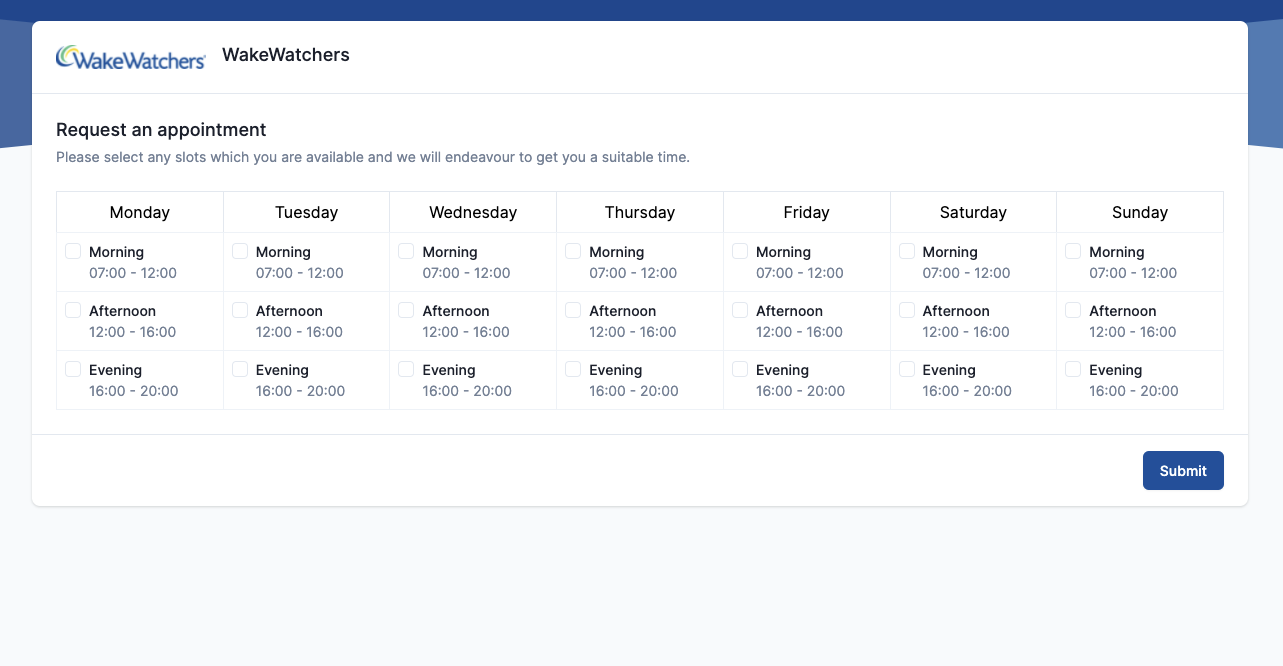Check the Wednesday Afternoon checkbox
The height and width of the screenshot is (666, 1283).
406,310
